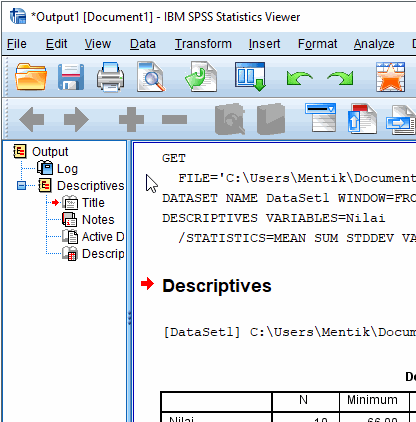The image size is (416, 422).
Task: Click the N column header in table
Action: coord(303,400)
